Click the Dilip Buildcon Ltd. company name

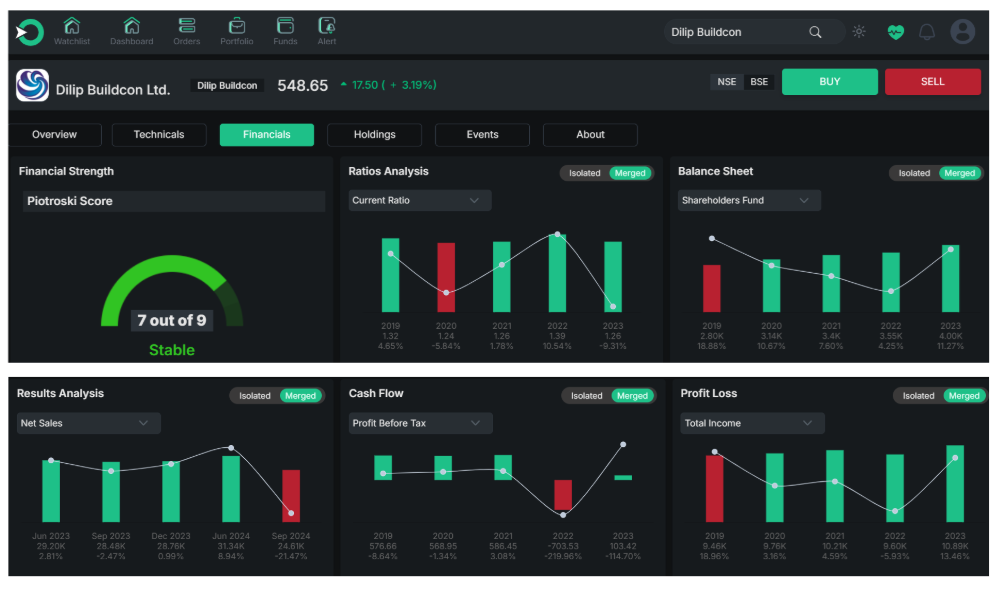coord(113,90)
